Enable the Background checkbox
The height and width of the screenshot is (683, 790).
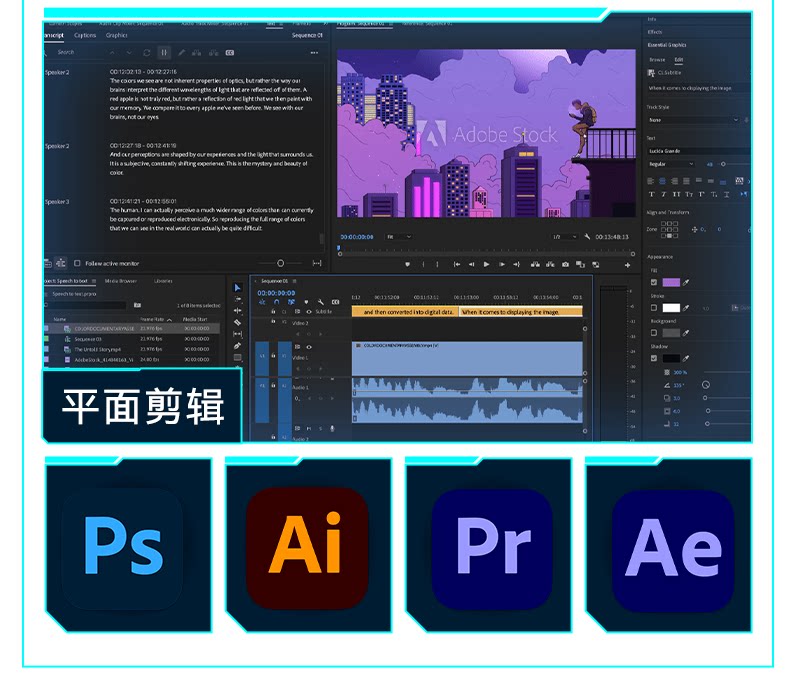click(x=654, y=332)
